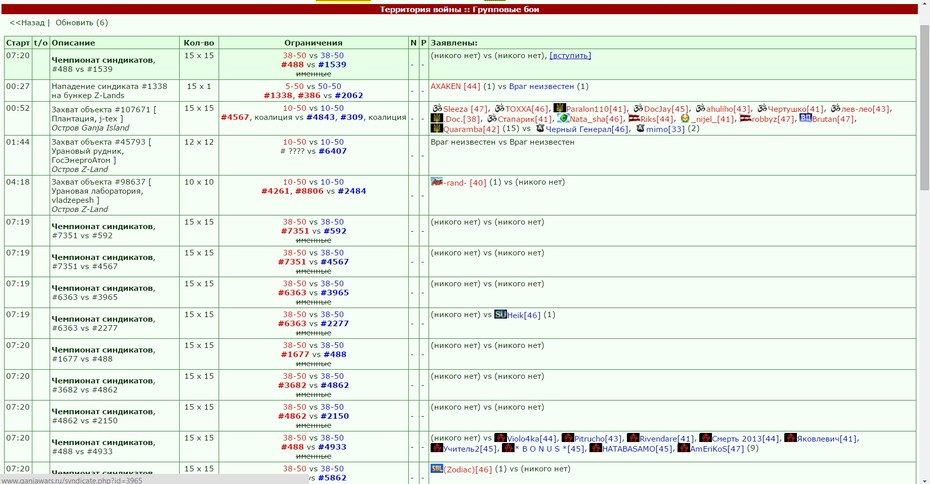
Task: Click the syndicate badge beside Paralon110[41]
Action: point(559,108)
